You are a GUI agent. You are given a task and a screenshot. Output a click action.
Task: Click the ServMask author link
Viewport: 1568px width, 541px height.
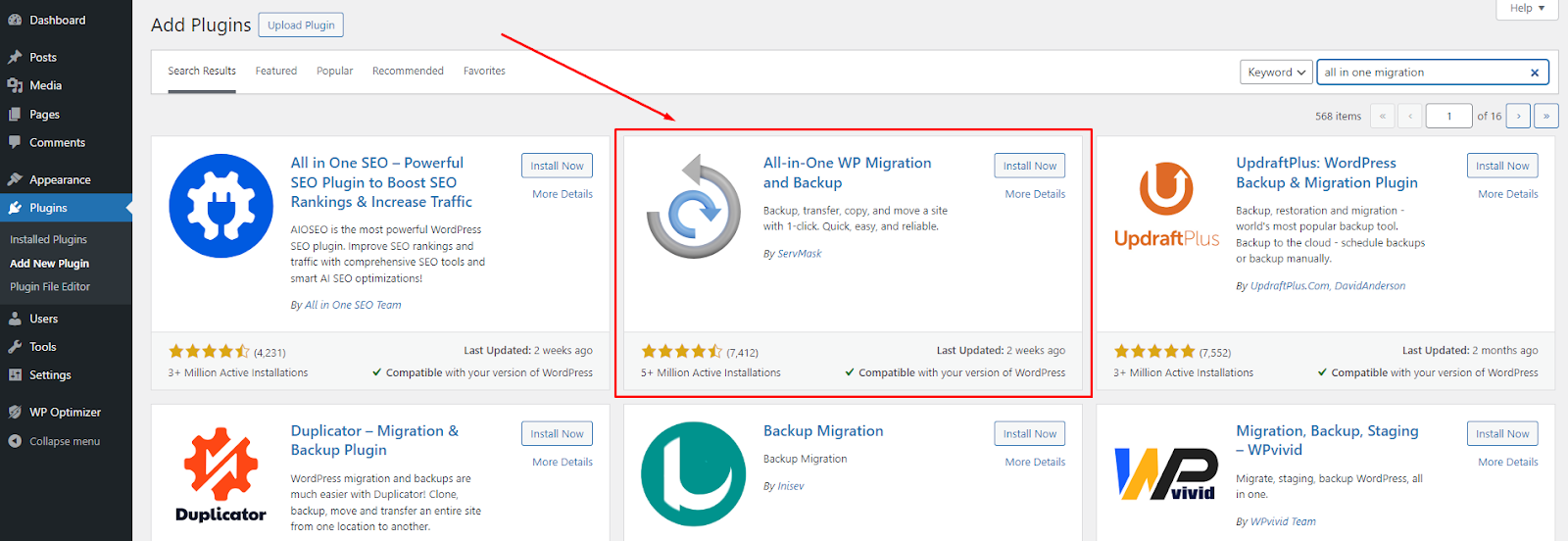pyautogui.click(x=800, y=253)
